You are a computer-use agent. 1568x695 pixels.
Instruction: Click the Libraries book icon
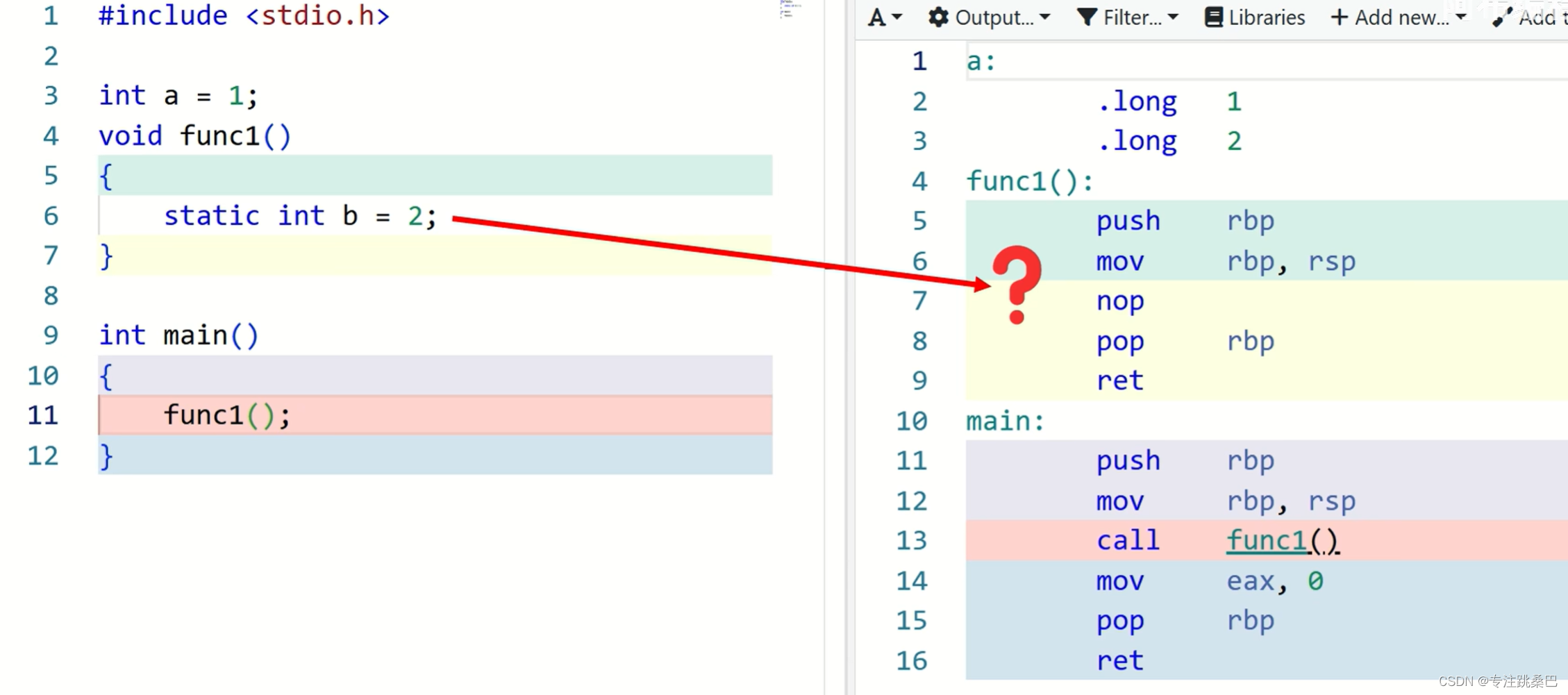1213,17
